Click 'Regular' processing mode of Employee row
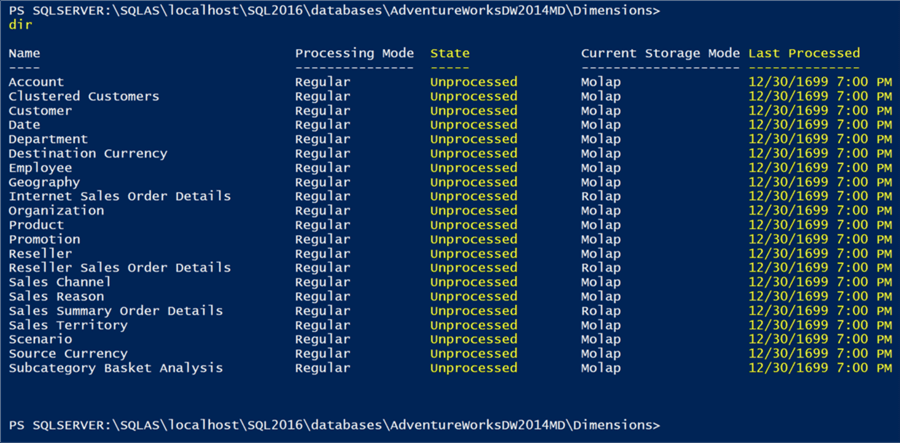 coord(323,168)
